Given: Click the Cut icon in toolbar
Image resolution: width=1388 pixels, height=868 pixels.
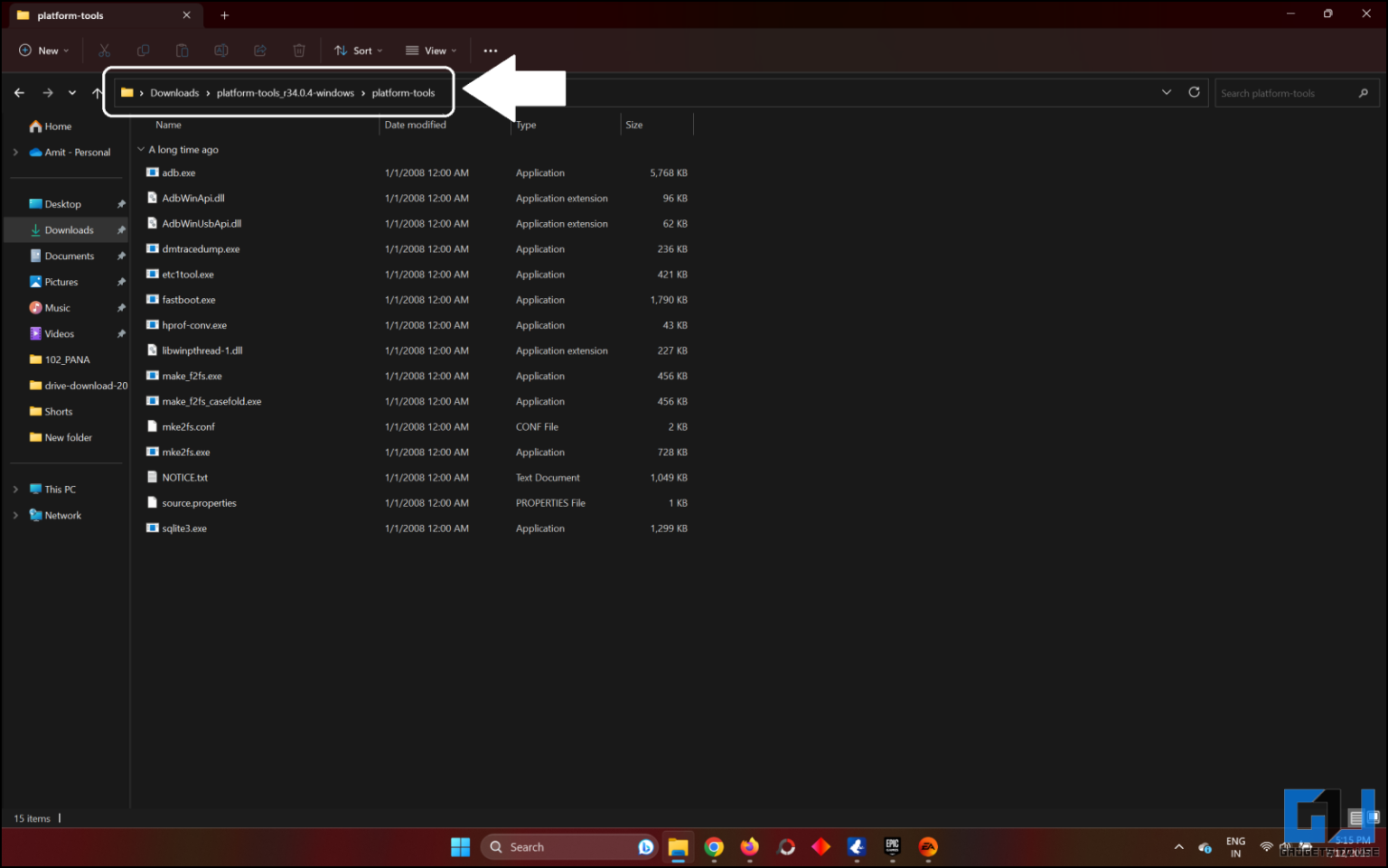Looking at the screenshot, I should [105, 51].
